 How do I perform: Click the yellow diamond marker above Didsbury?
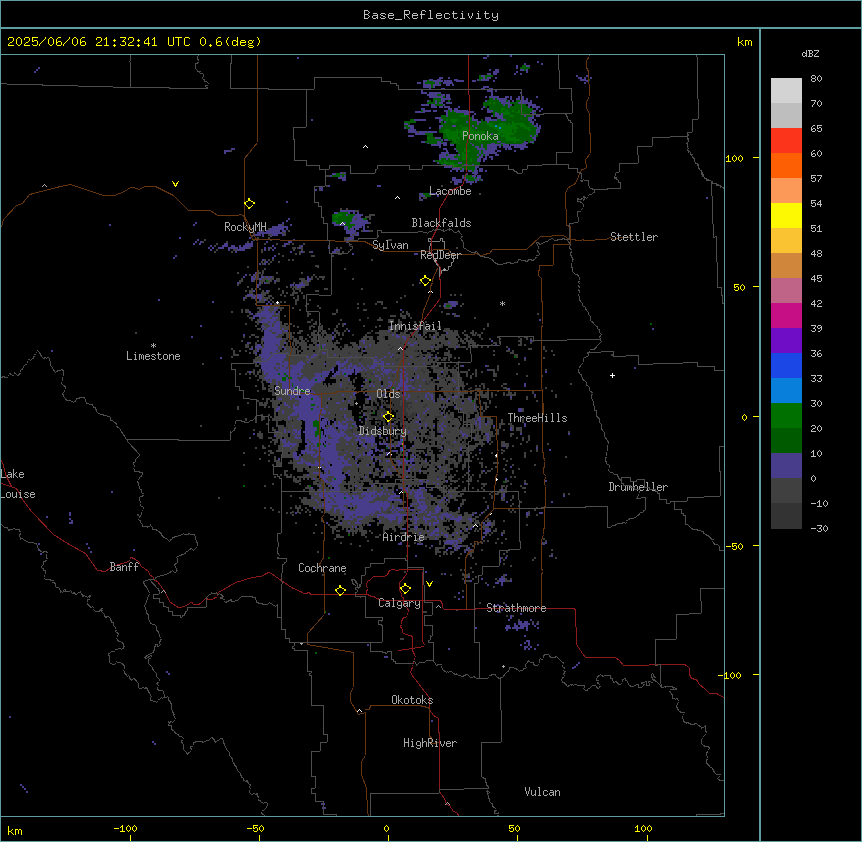click(x=388, y=417)
